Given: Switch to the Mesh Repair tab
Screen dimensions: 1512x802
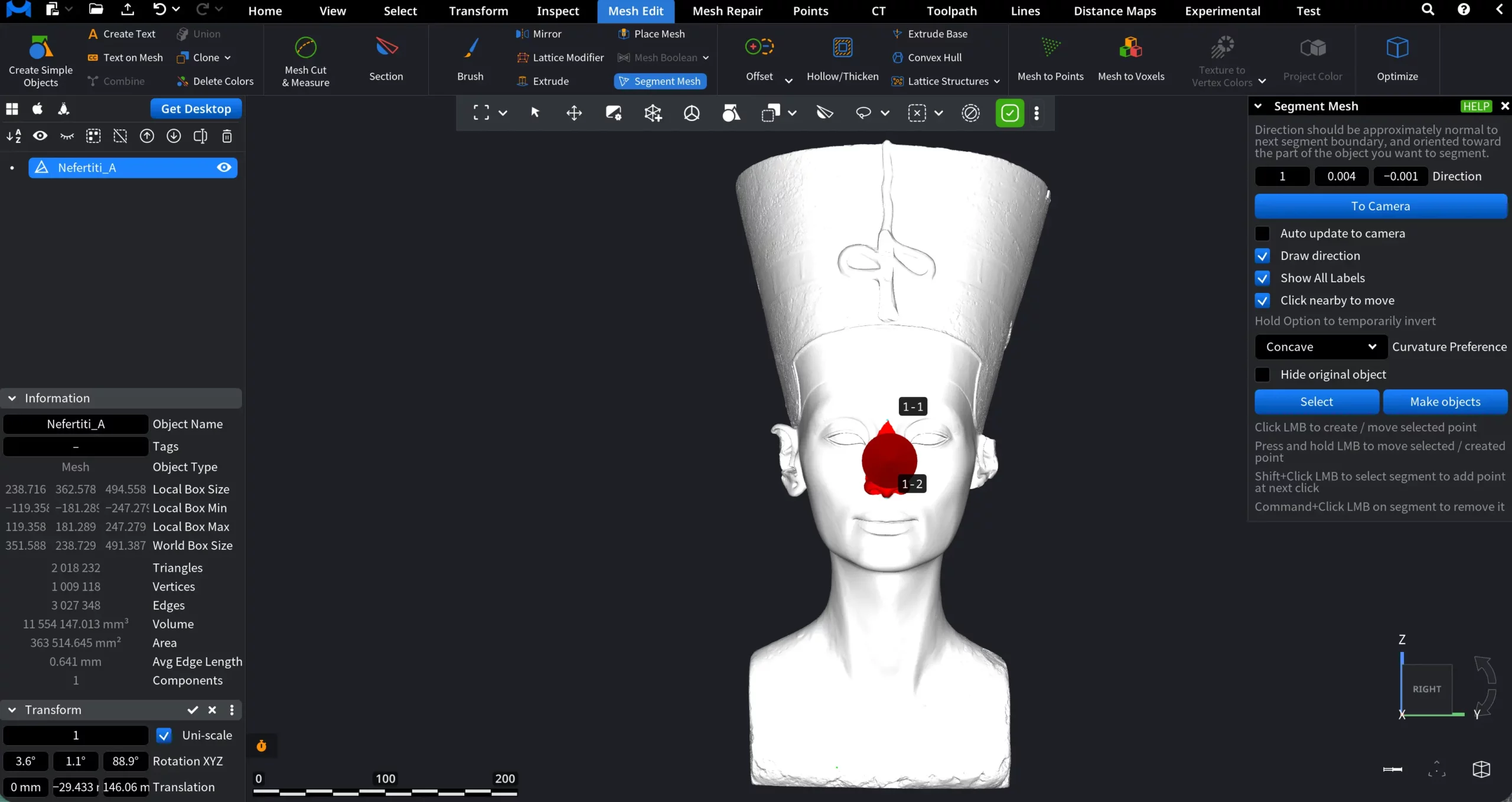Looking at the screenshot, I should 727,11.
